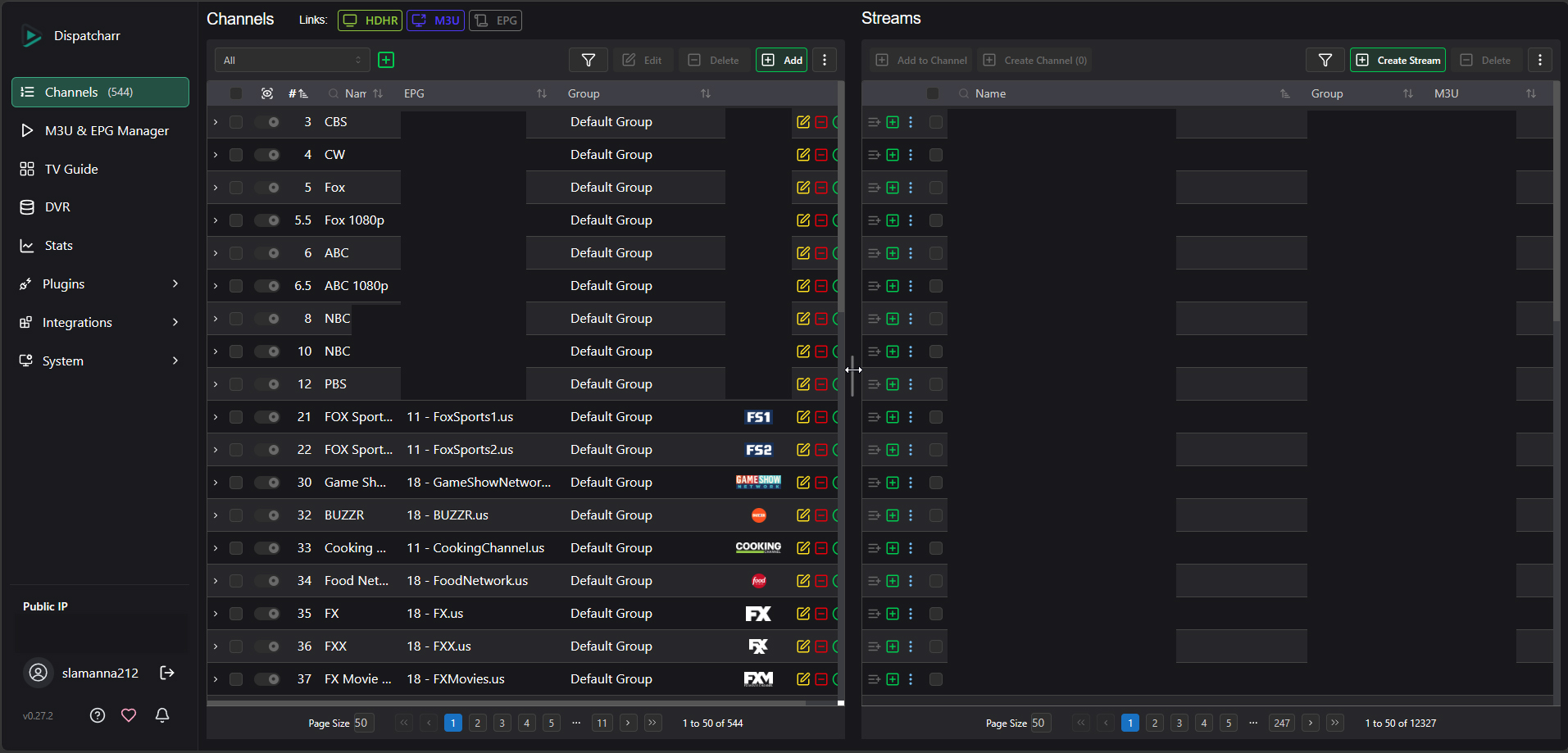1568x753 pixels.
Task: Click the channels Page Size field
Action: point(364,723)
